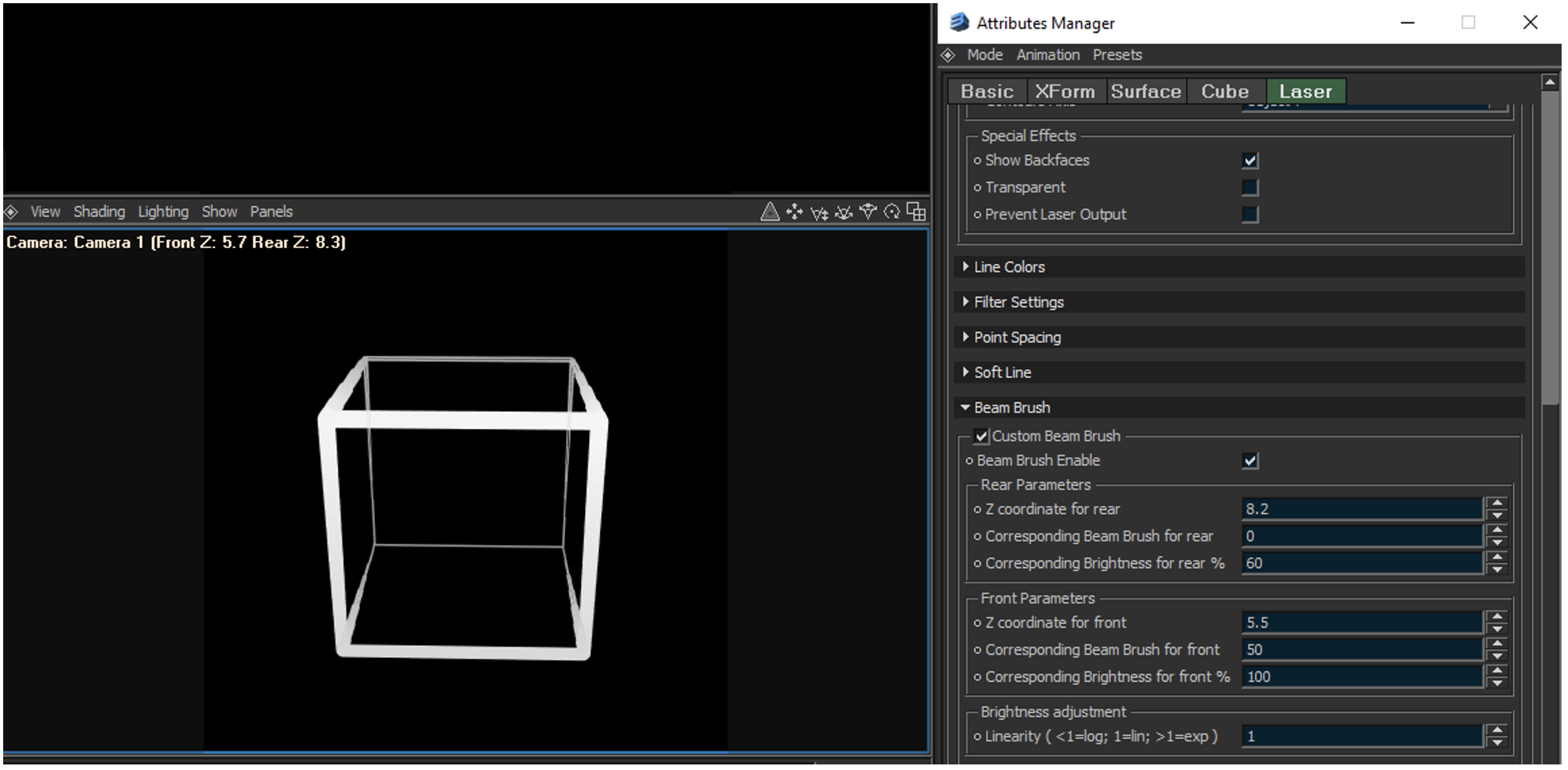Screen dimensions: 1568x770
Task: Click the beam tilt camera icon
Action: click(868, 212)
